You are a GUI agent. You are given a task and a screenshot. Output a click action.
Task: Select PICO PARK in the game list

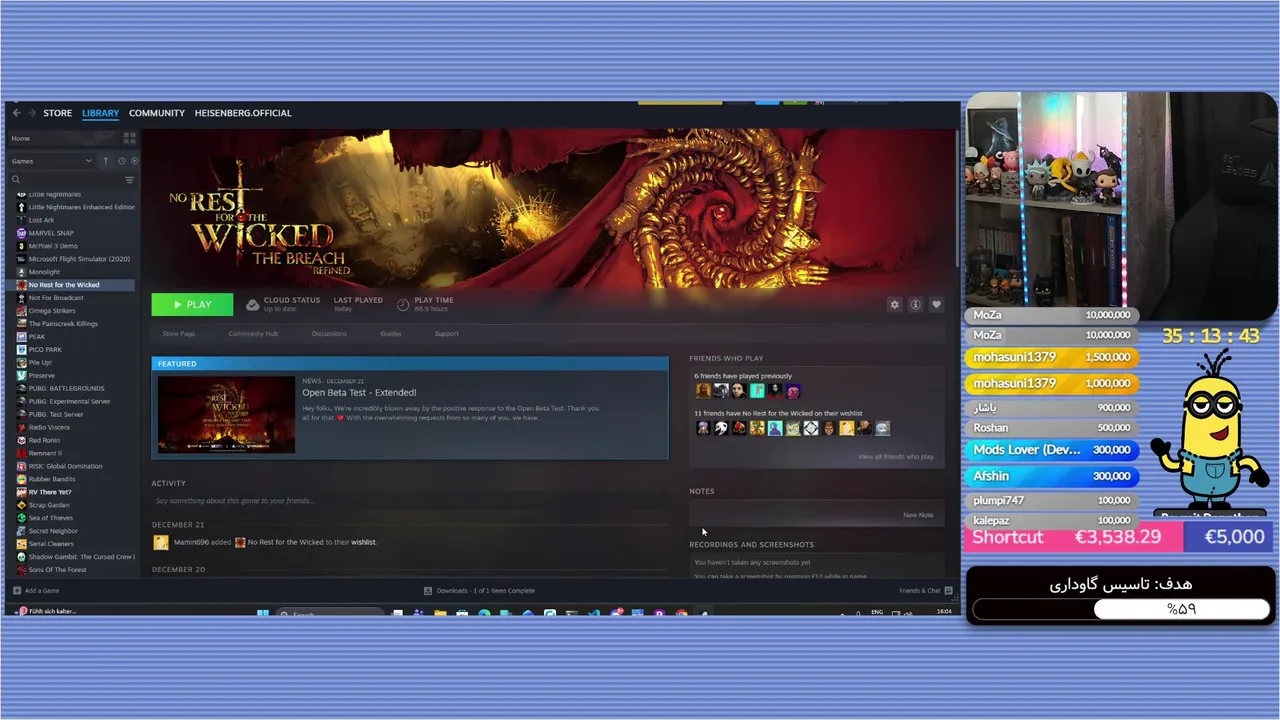point(45,350)
